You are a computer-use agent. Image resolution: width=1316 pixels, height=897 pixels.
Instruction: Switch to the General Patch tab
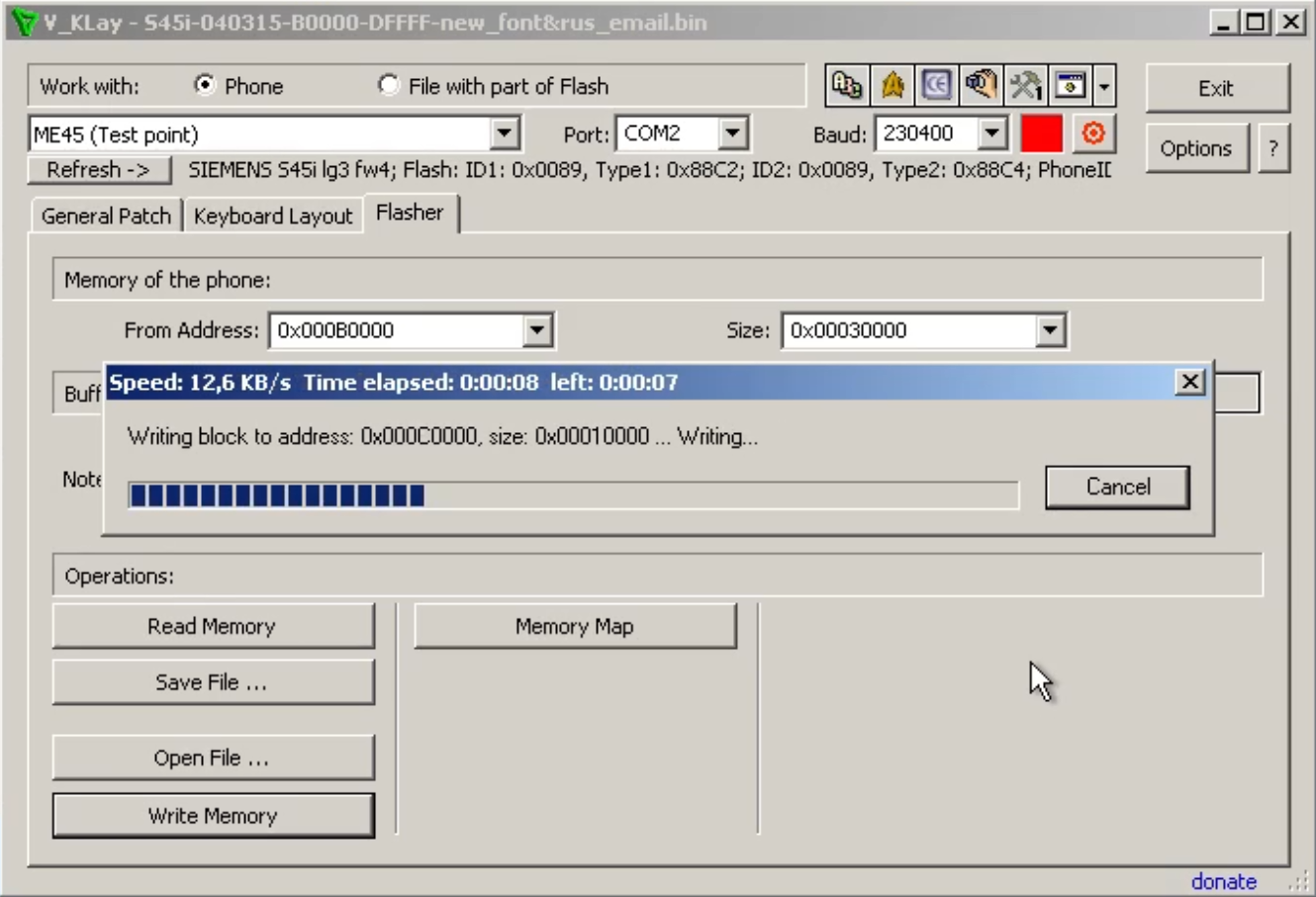coord(106,216)
